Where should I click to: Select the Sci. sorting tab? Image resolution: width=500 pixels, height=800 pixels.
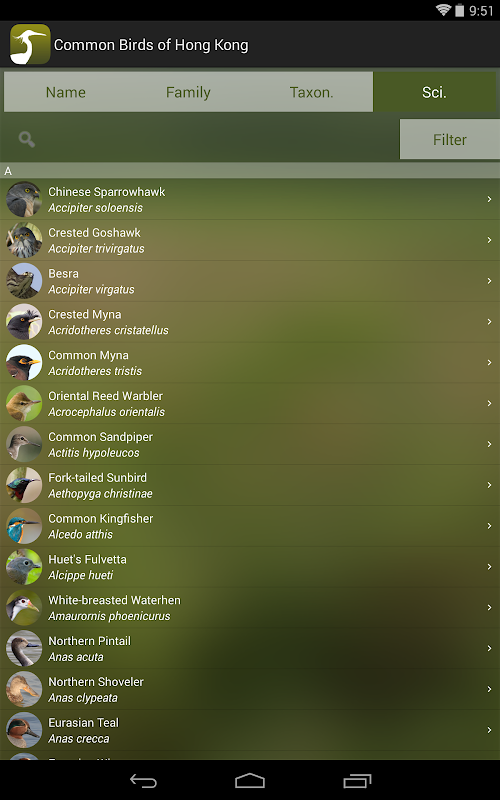(434, 92)
